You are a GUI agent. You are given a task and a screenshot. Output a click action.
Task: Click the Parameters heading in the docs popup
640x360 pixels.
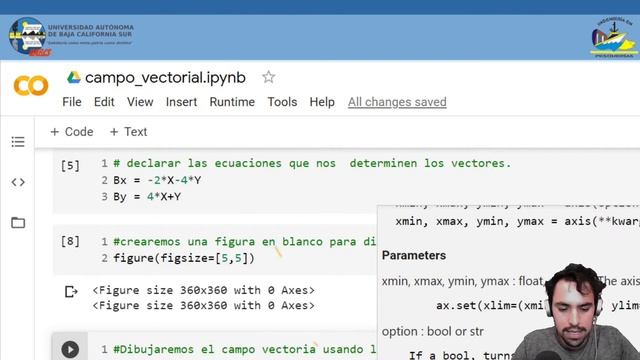point(414,256)
